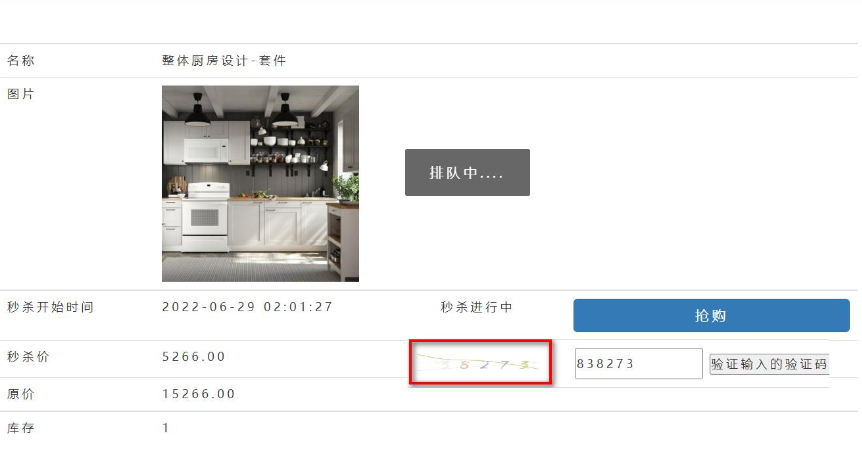Click the 秒杀开始时间 label
The image size is (862, 451).
[x=50, y=307]
